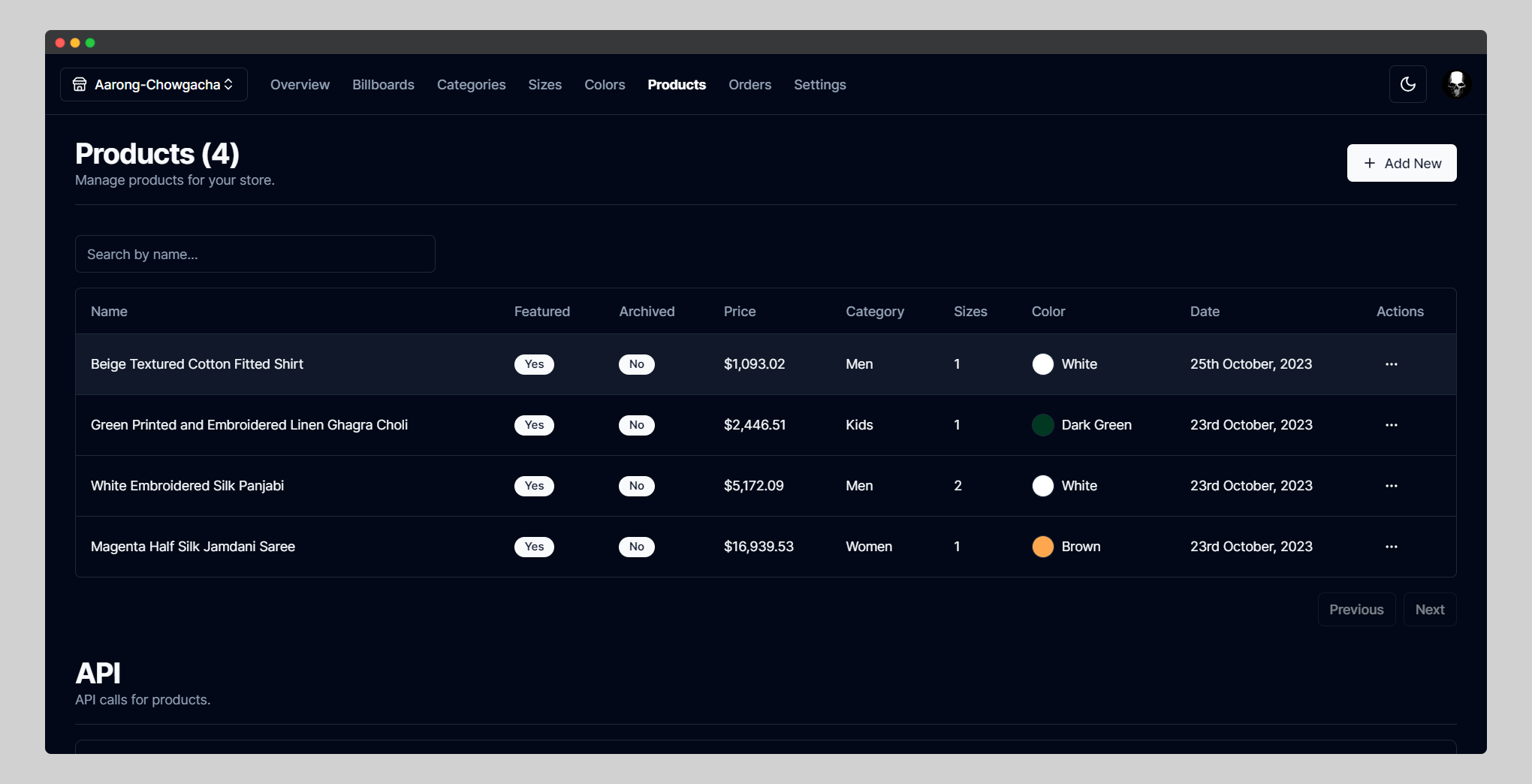Select 'Beige Textured Cotton Fitted Shirt' name
The height and width of the screenshot is (784, 1532).
coord(197,364)
